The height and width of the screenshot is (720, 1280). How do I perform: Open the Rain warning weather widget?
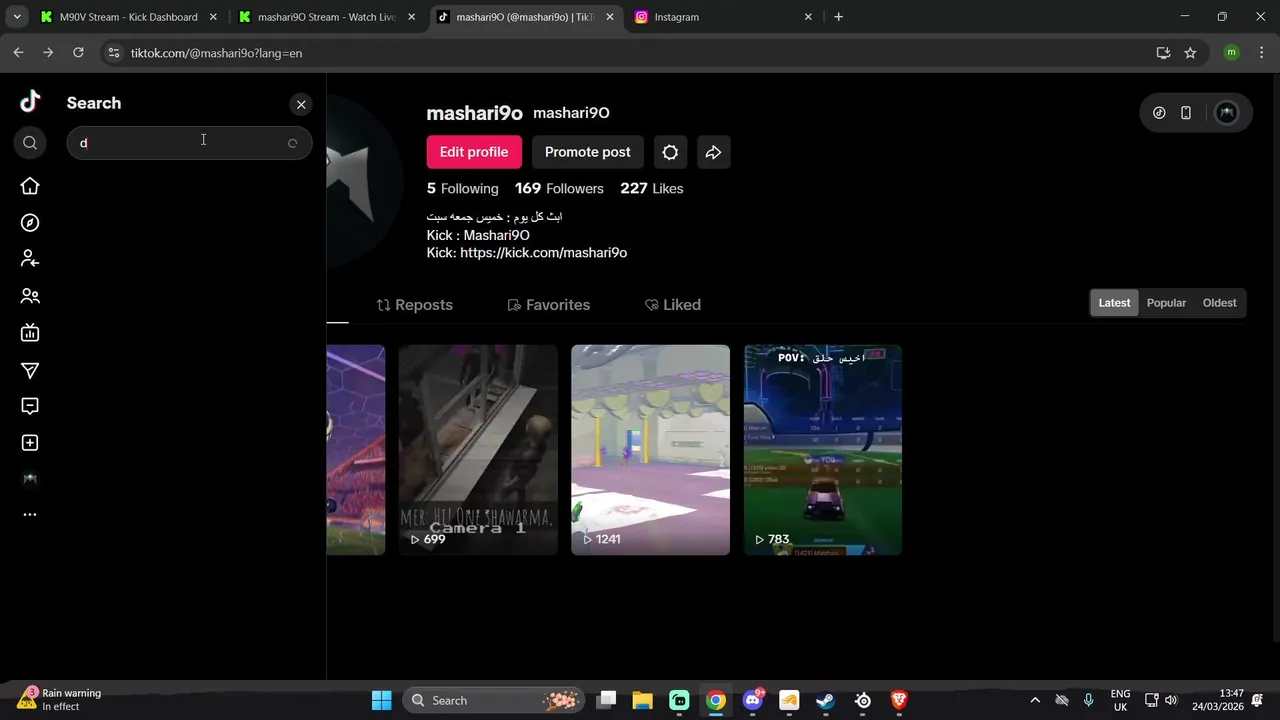pyautogui.click(x=60, y=699)
